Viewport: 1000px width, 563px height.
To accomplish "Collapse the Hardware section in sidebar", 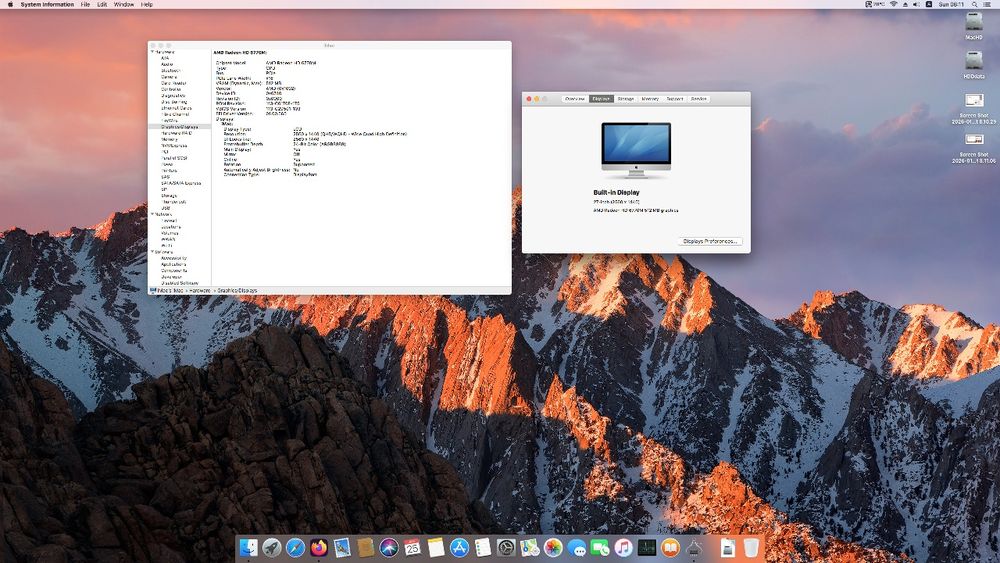I will click(x=152, y=52).
